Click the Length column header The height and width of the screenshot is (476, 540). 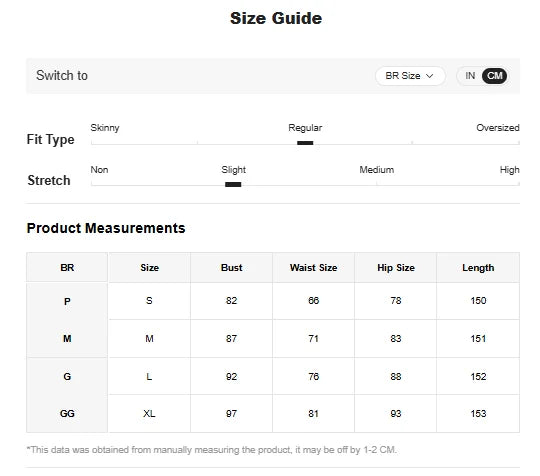pyautogui.click(x=478, y=268)
